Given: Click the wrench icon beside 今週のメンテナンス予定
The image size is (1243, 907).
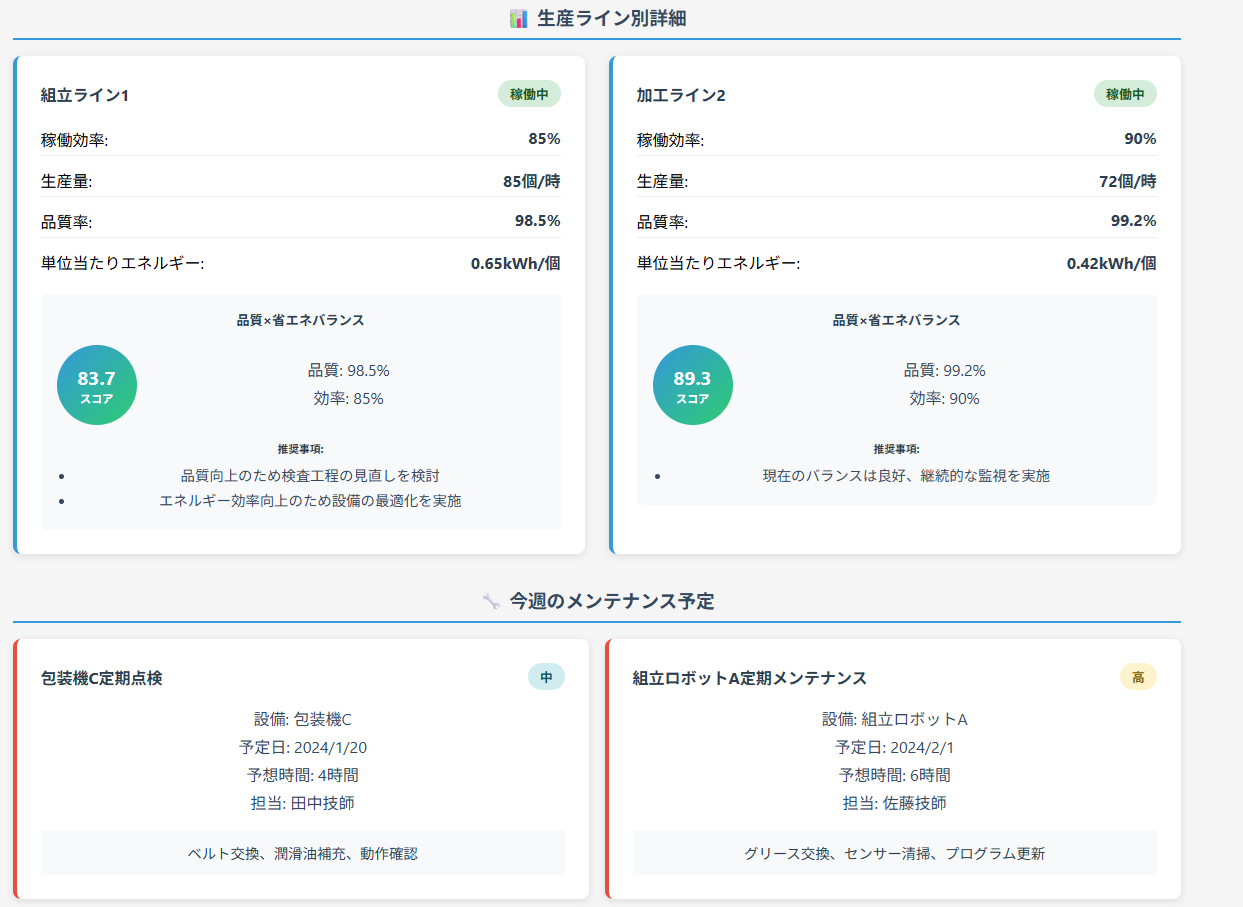Looking at the screenshot, I should click(490, 601).
